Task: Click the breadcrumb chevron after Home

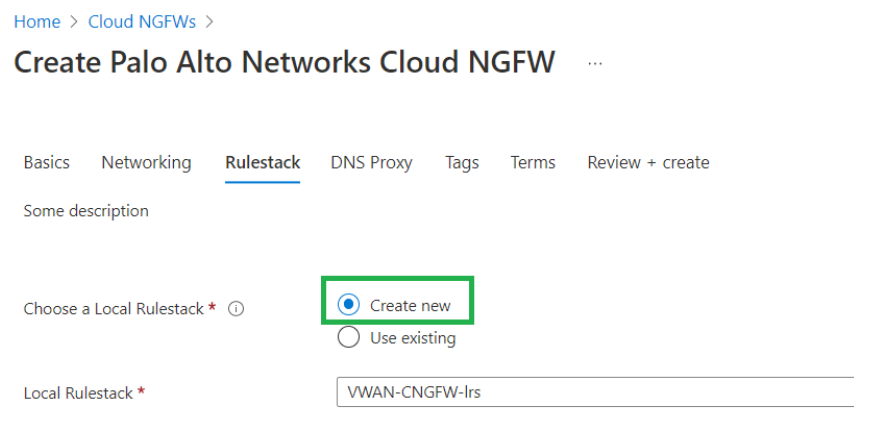Action: coord(74,21)
